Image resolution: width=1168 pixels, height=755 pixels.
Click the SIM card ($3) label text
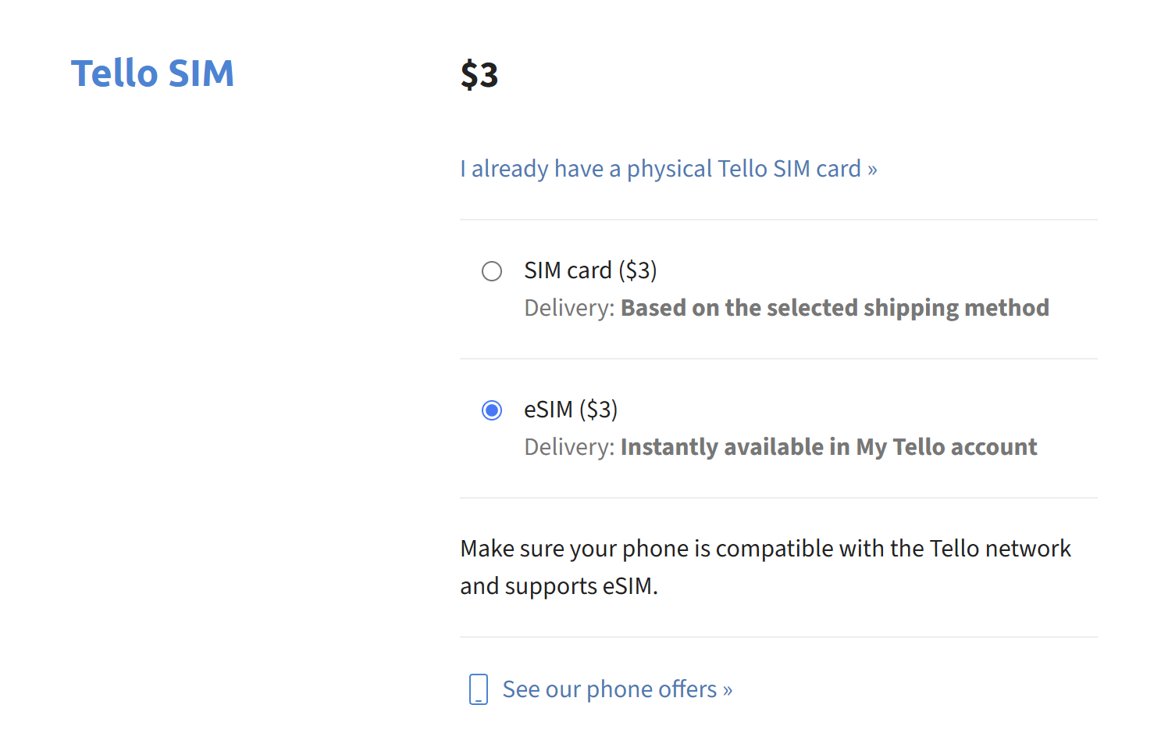(x=590, y=270)
